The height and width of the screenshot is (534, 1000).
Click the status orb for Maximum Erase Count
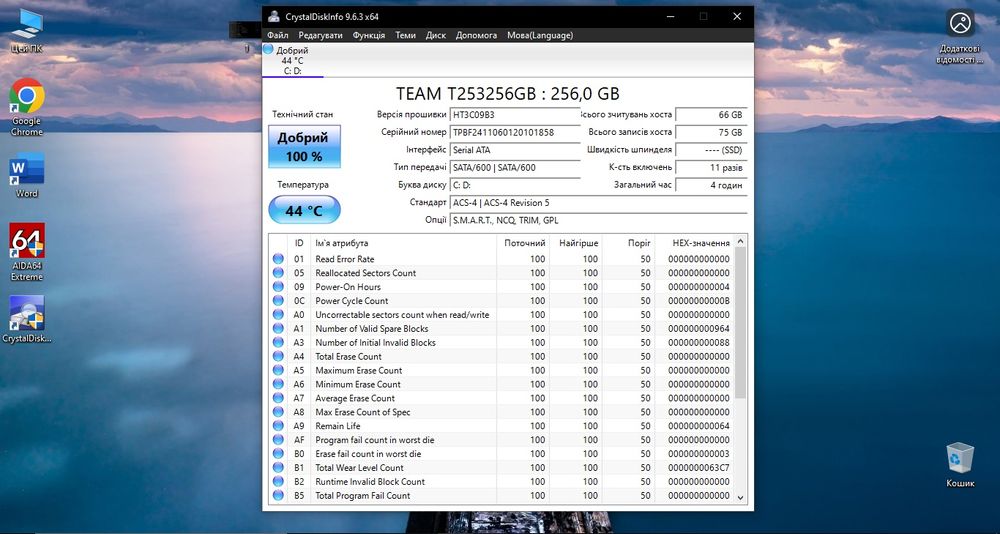pyautogui.click(x=278, y=370)
